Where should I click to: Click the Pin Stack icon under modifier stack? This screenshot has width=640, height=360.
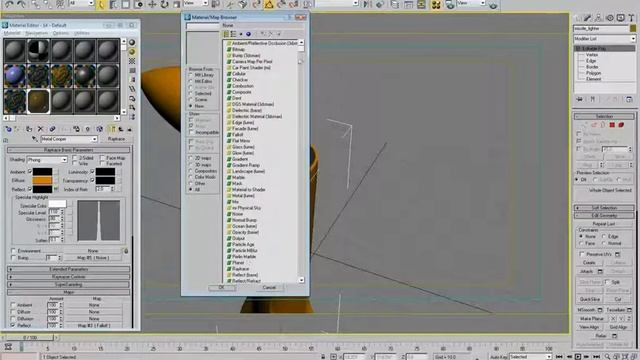(579, 99)
